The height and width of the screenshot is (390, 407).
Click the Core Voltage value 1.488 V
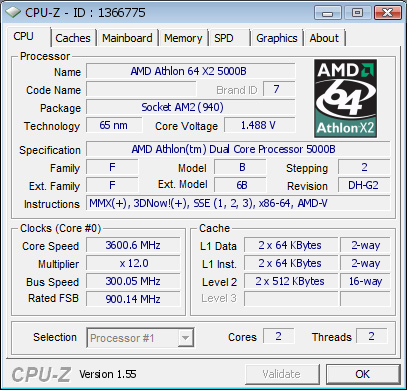point(260,125)
